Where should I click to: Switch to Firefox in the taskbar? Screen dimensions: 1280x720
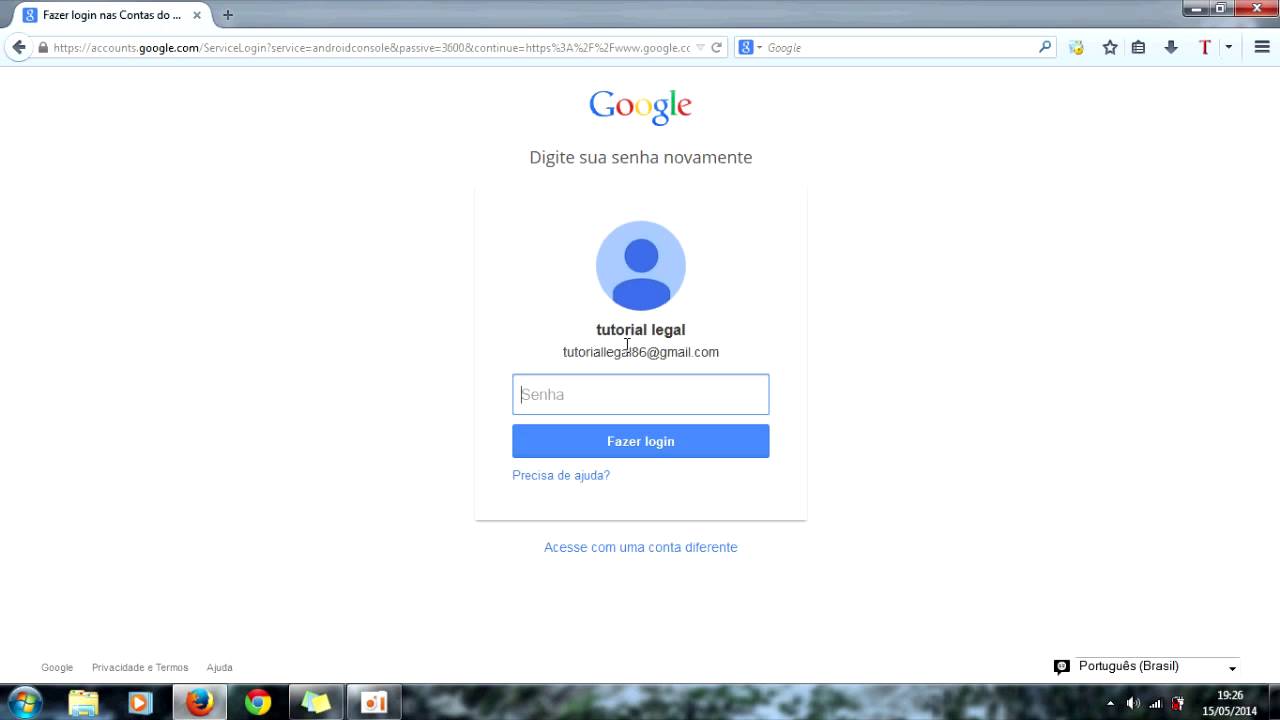[x=200, y=703]
